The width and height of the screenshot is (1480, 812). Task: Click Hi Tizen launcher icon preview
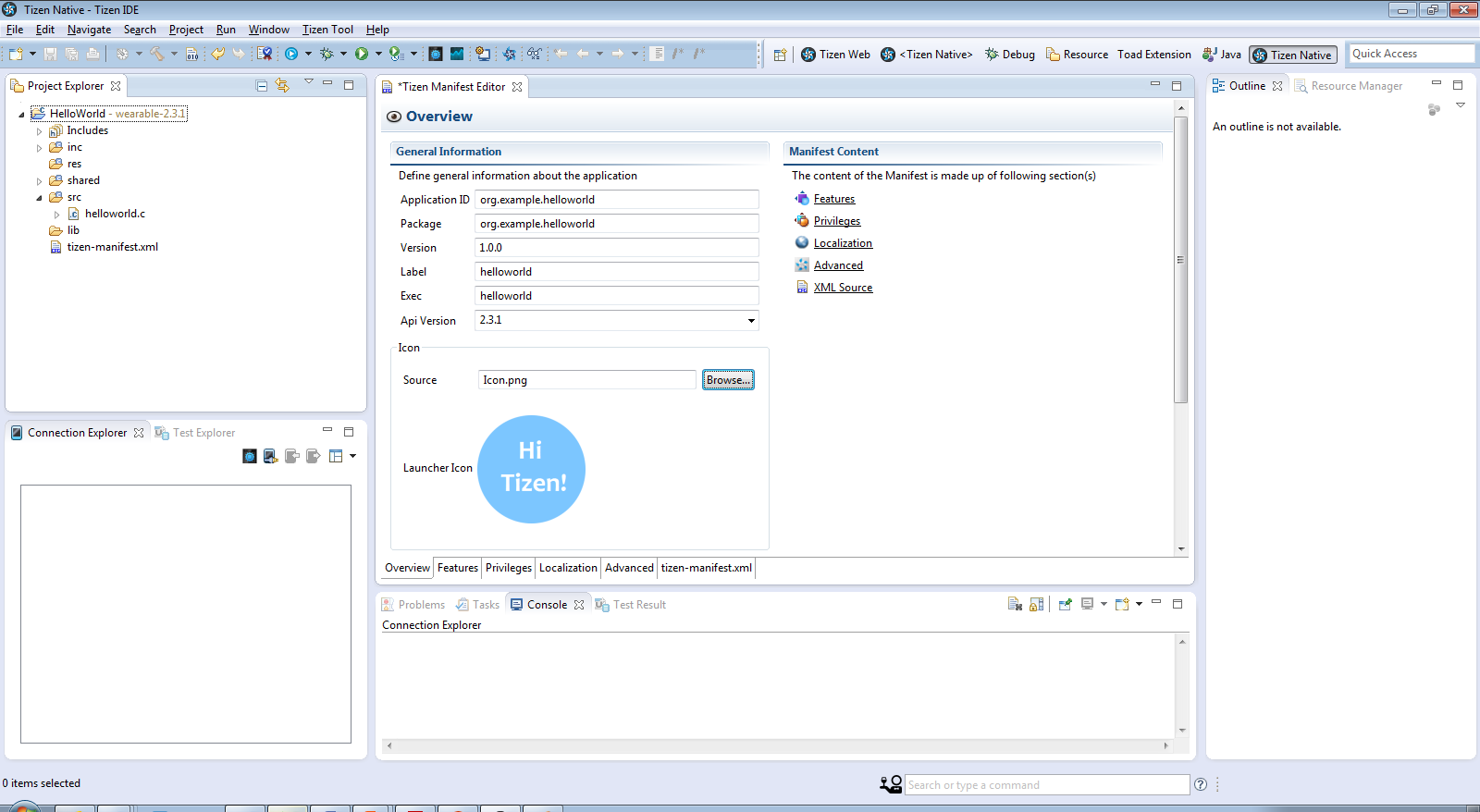coord(531,469)
